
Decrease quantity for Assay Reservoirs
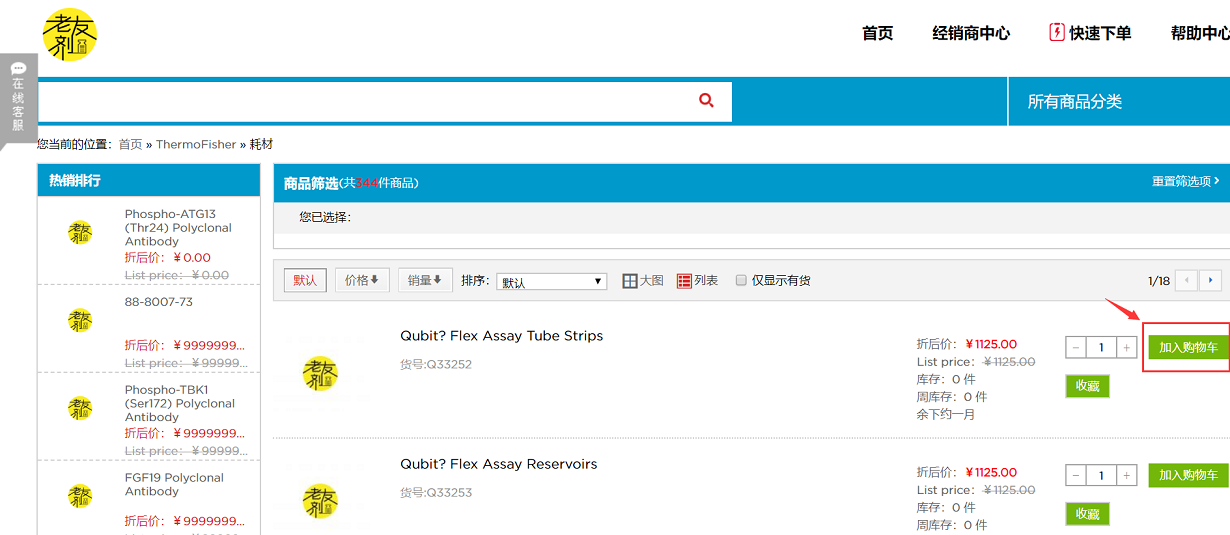[1076, 476]
